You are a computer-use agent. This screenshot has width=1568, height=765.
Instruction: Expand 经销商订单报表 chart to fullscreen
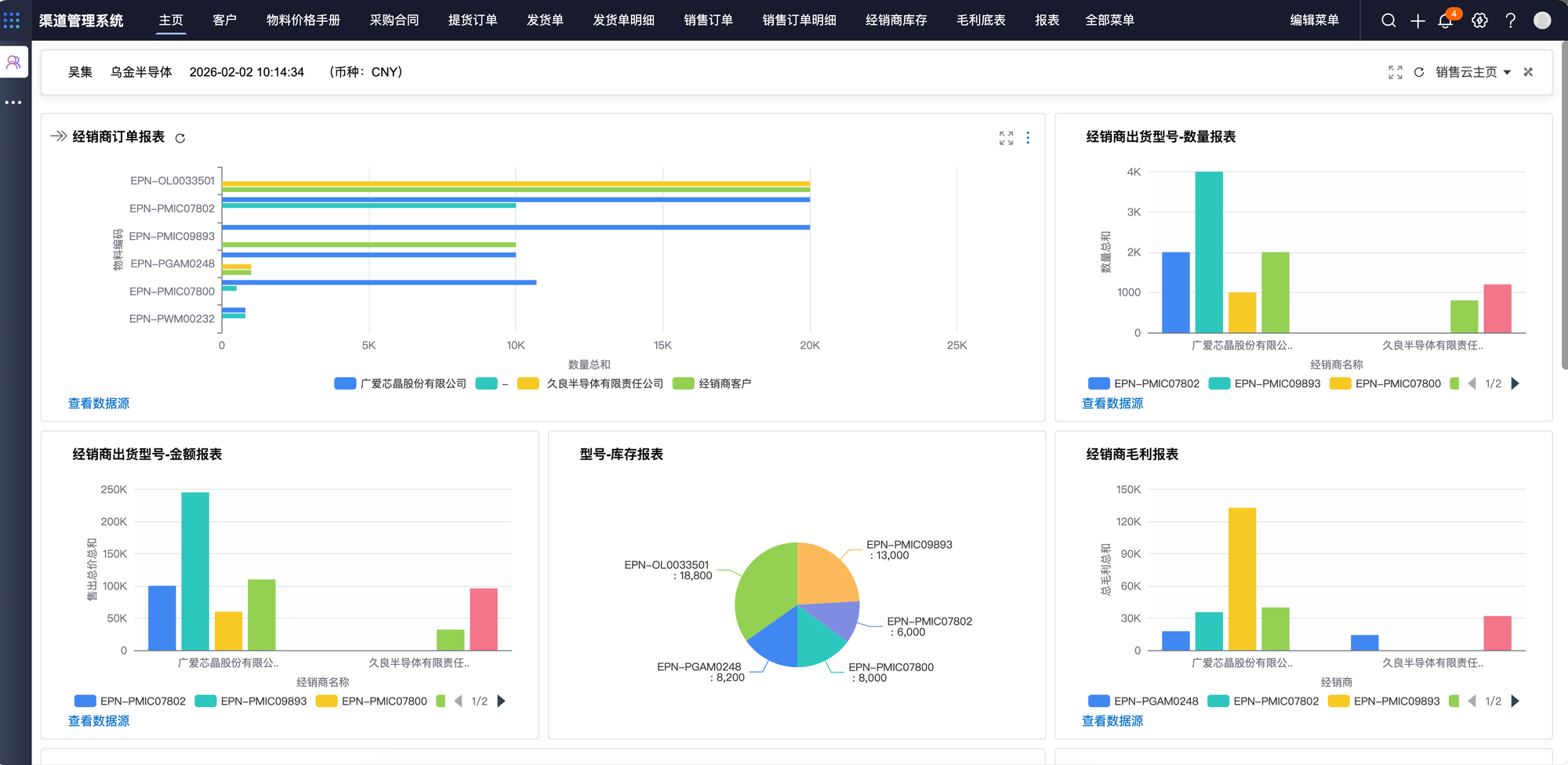[x=1006, y=138]
